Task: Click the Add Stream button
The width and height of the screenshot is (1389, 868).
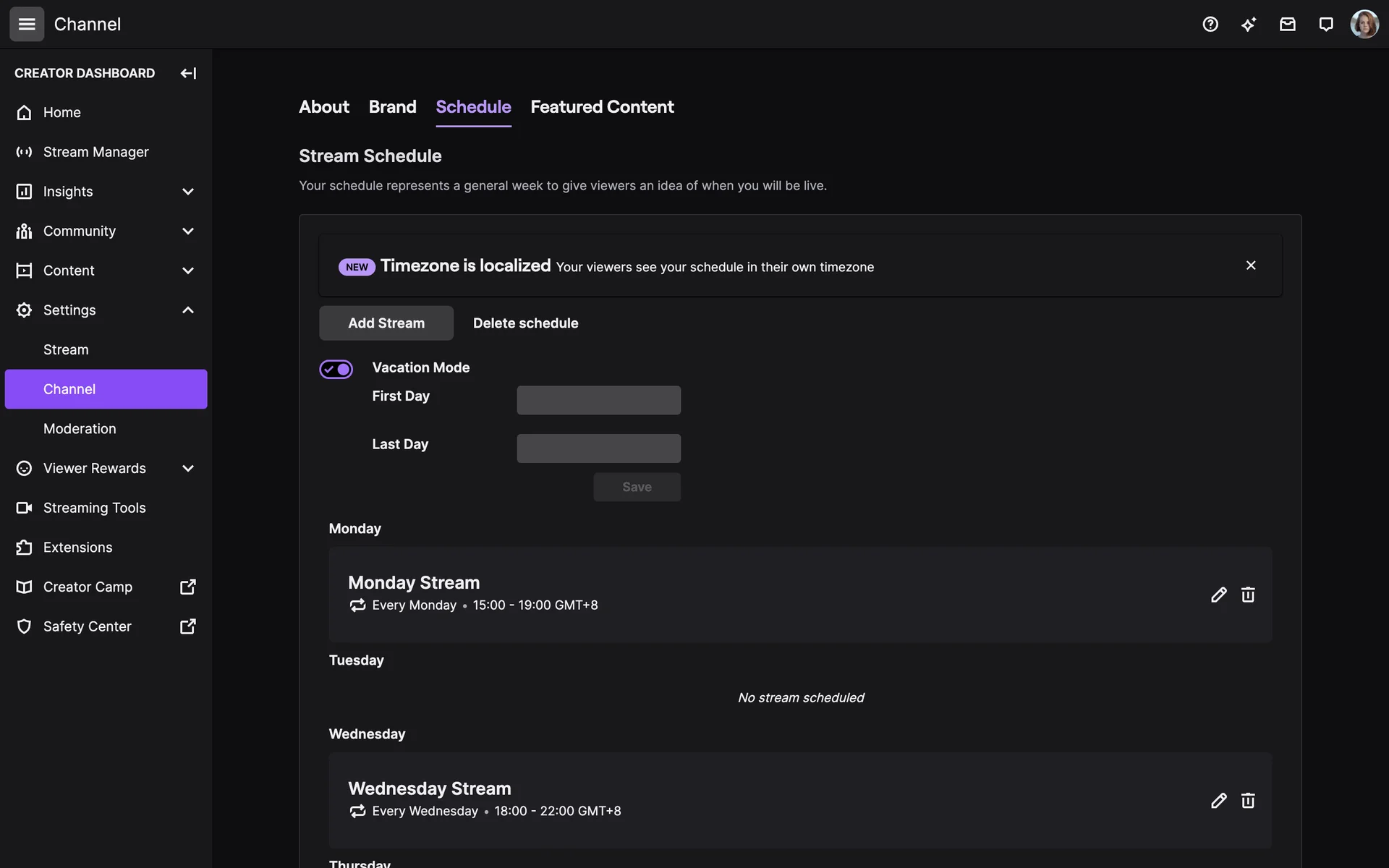Action: (386, 323)
